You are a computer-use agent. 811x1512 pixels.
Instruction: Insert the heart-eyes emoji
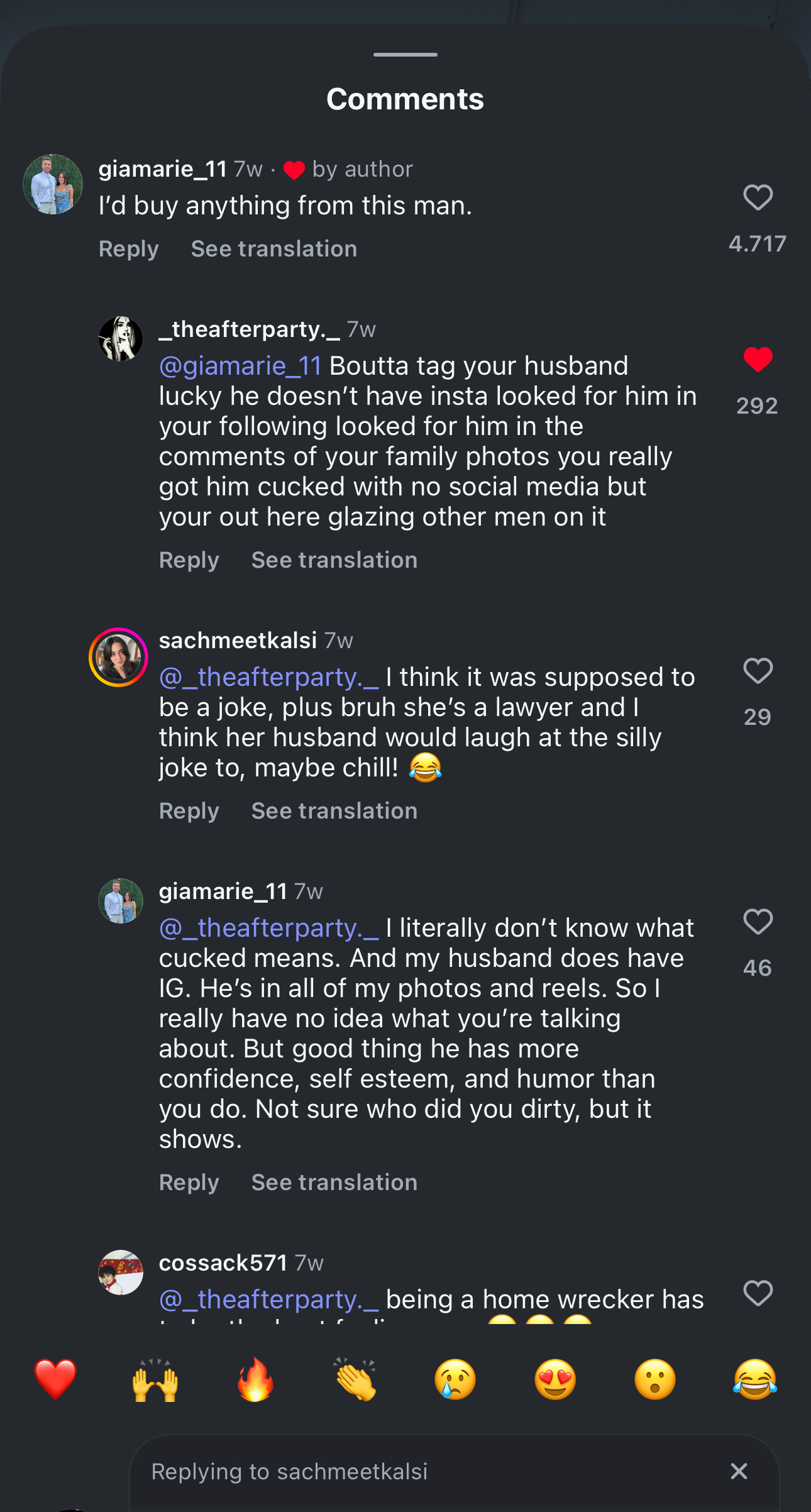click(x=555, y=1379)
